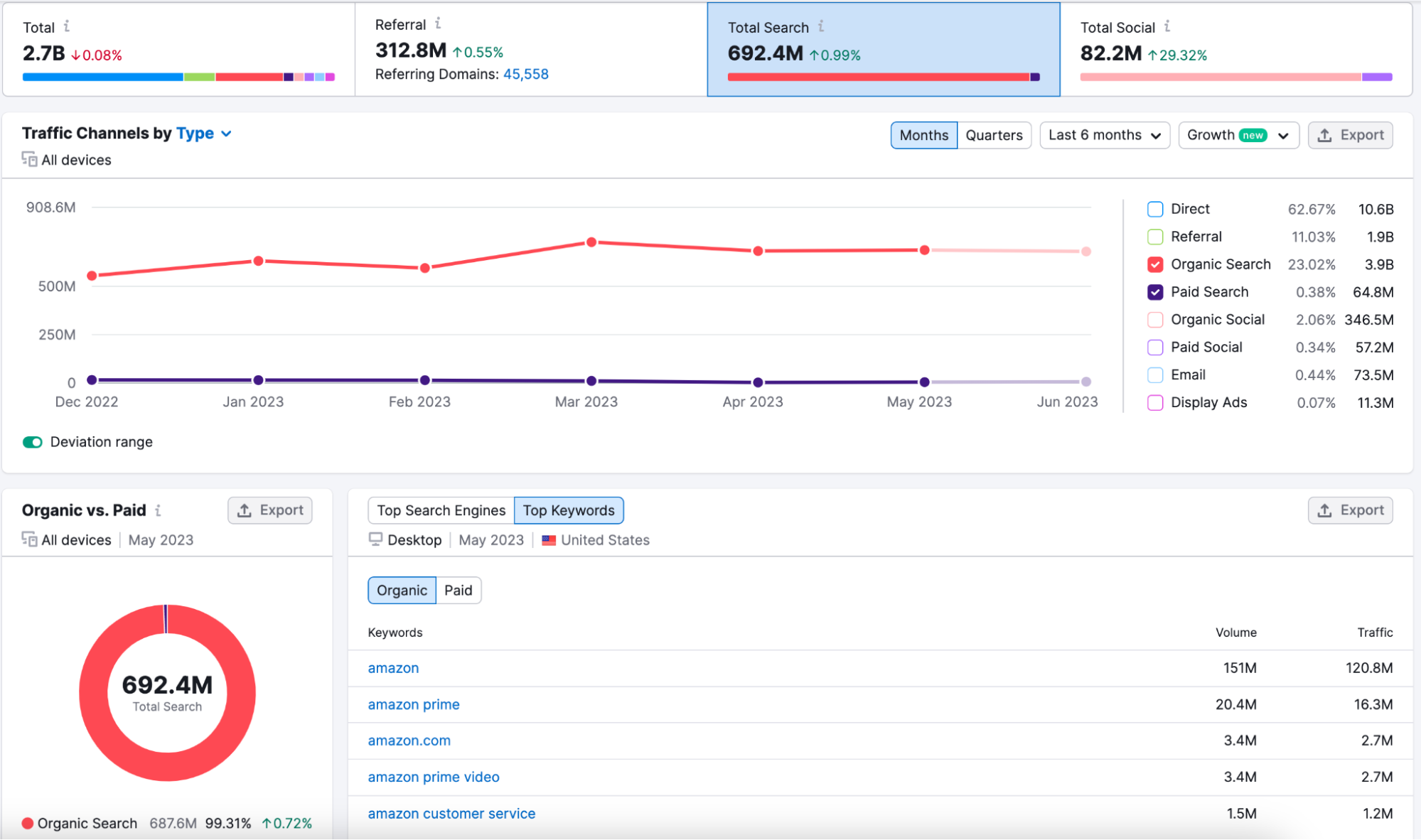Switch to the Quarters tab
1421x840 pixels.
(995, 133)
